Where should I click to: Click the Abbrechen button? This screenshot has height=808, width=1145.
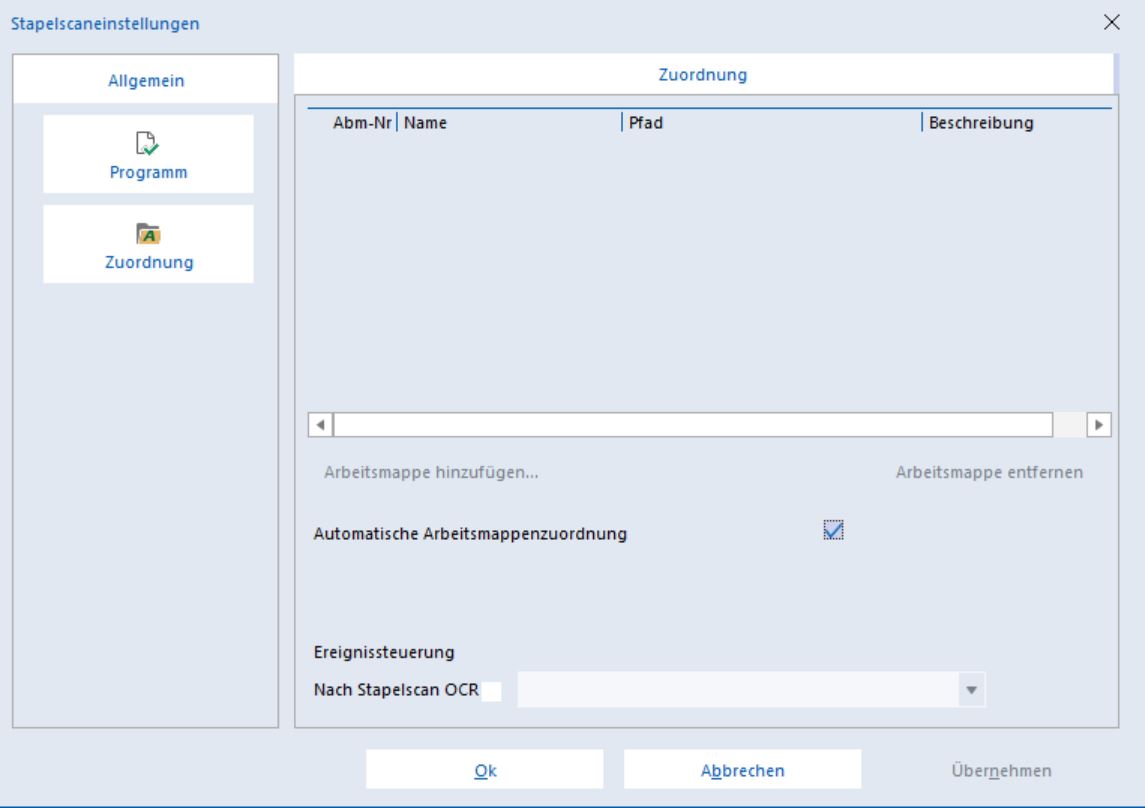point(743,769)
